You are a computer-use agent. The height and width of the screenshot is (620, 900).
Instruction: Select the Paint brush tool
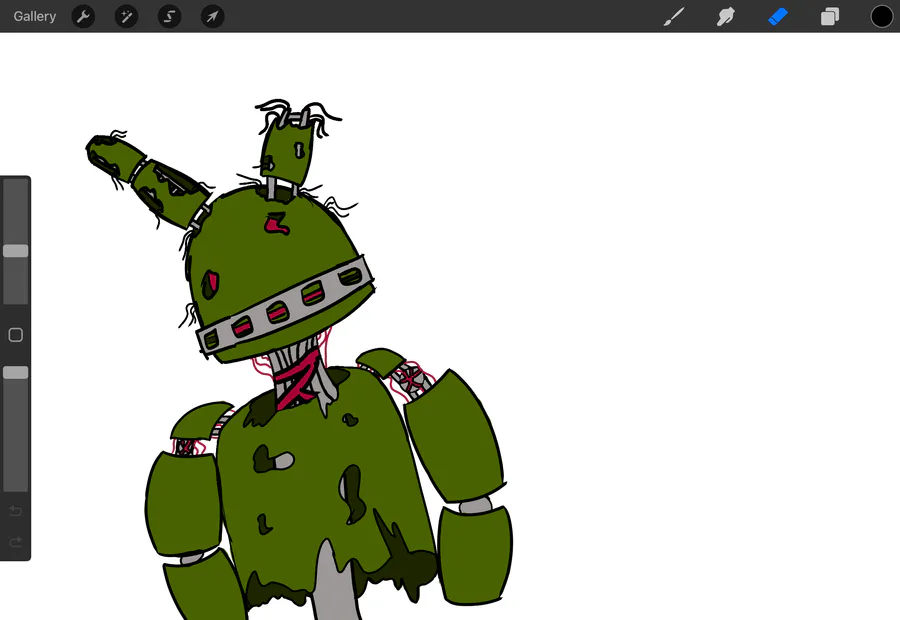674,17
